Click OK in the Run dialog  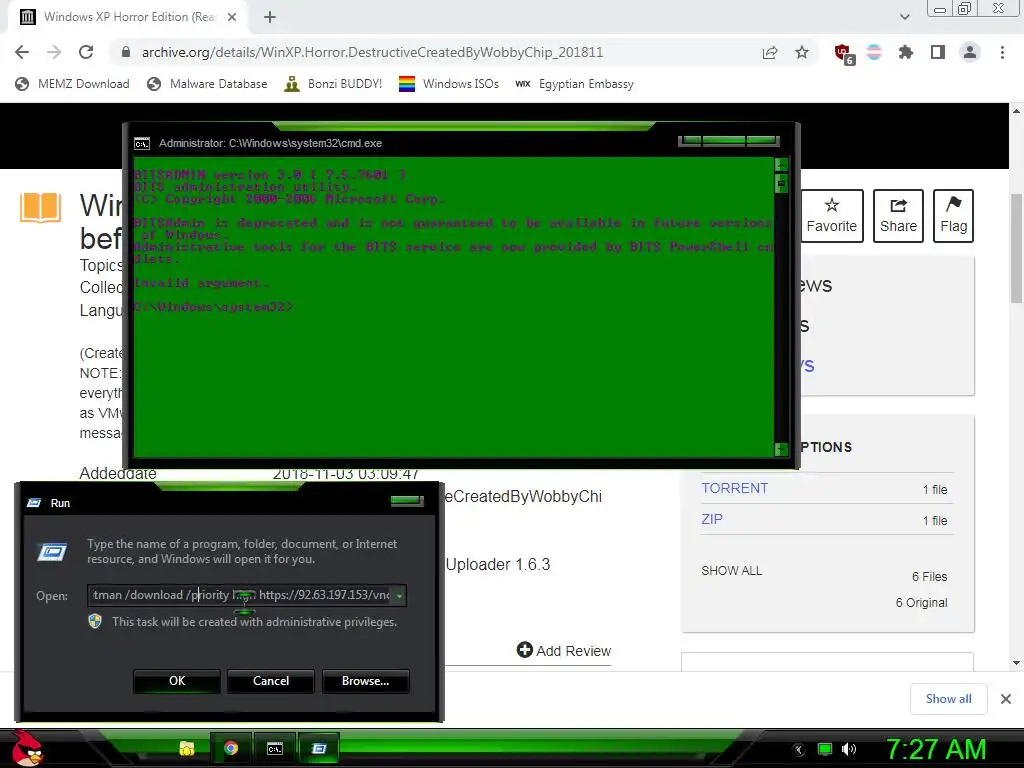(176, 680)
